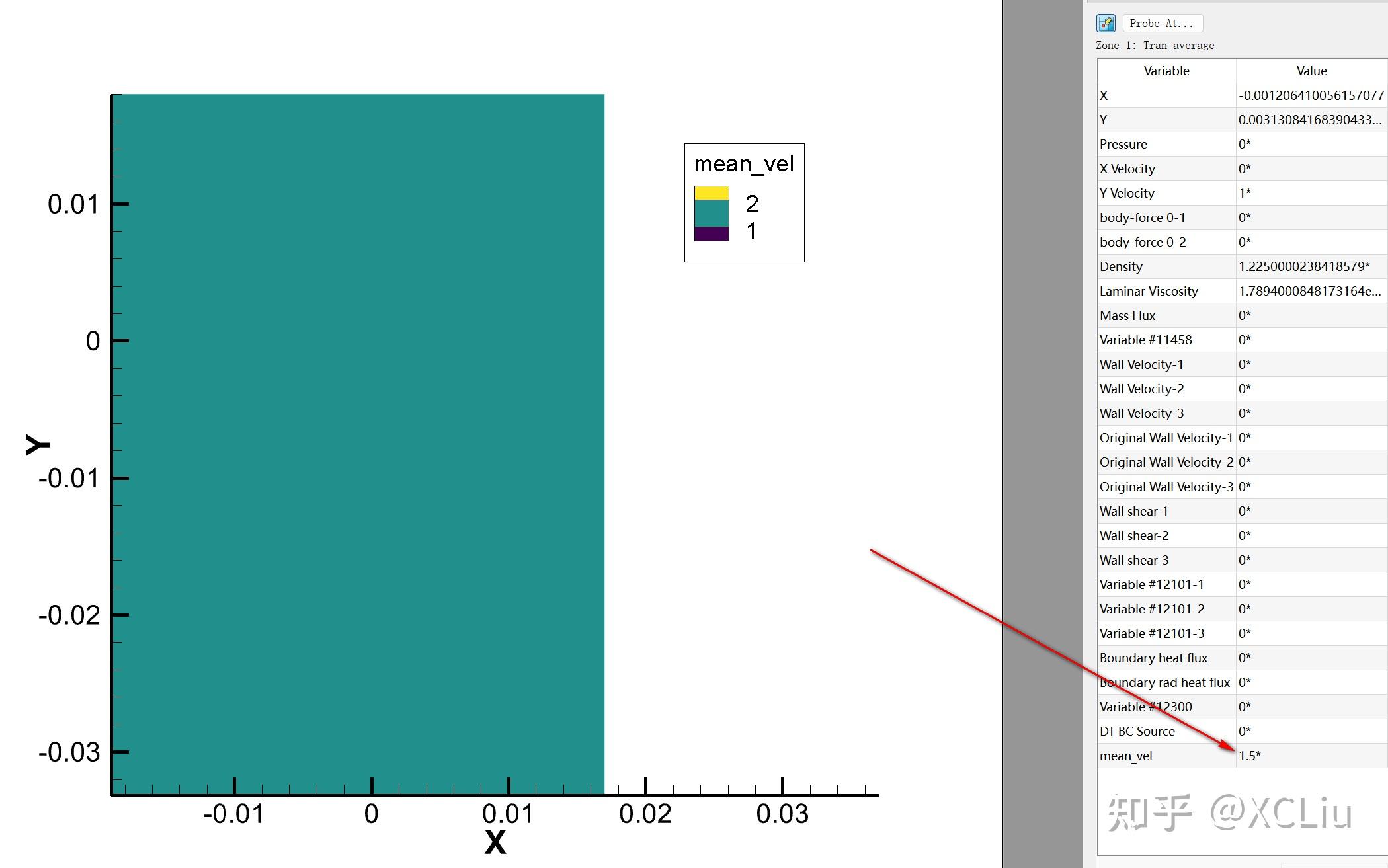Select the mean_vel row in probe table
The width and height of the screenshot is (1388, 868).
[1125, 756]
